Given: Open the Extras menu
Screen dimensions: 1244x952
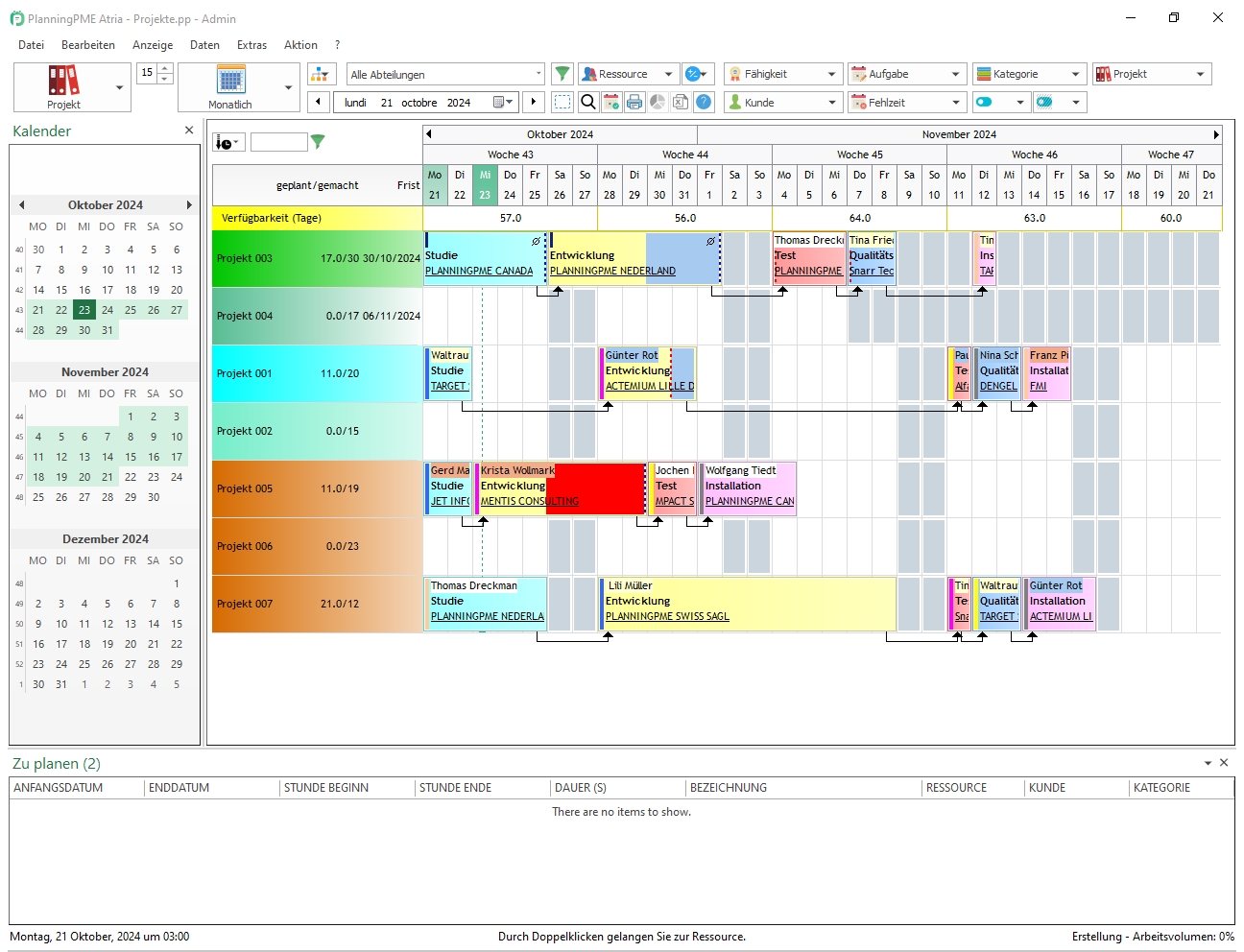Looking at the screenshot, I should [x=251, y=45].
